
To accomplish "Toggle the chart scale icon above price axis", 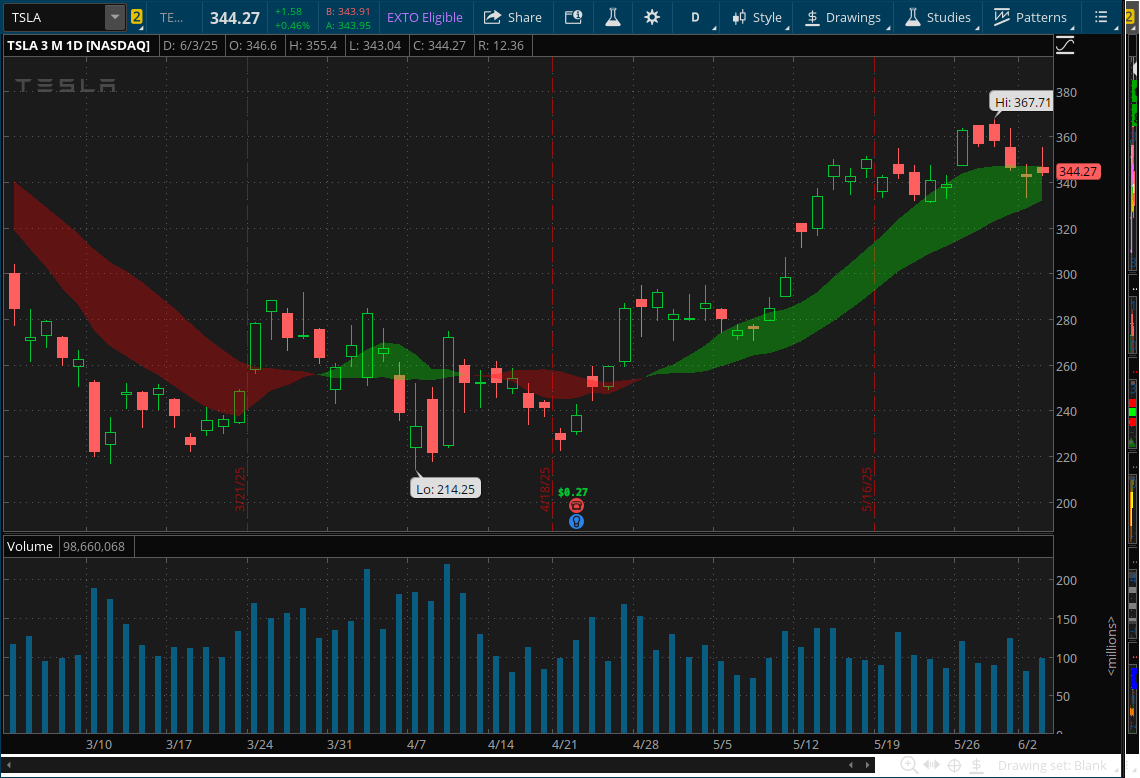I will (1065, 45).
